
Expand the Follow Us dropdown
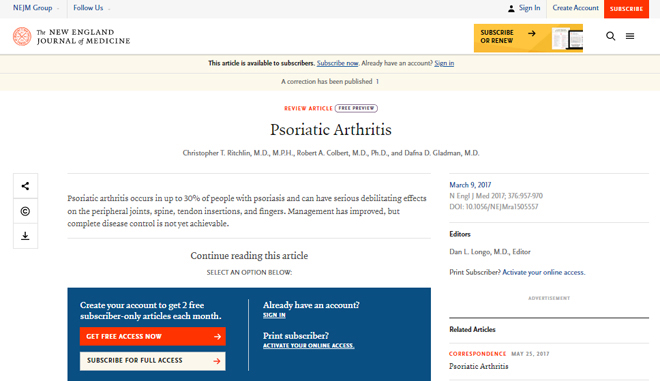[x=91, y=8]
